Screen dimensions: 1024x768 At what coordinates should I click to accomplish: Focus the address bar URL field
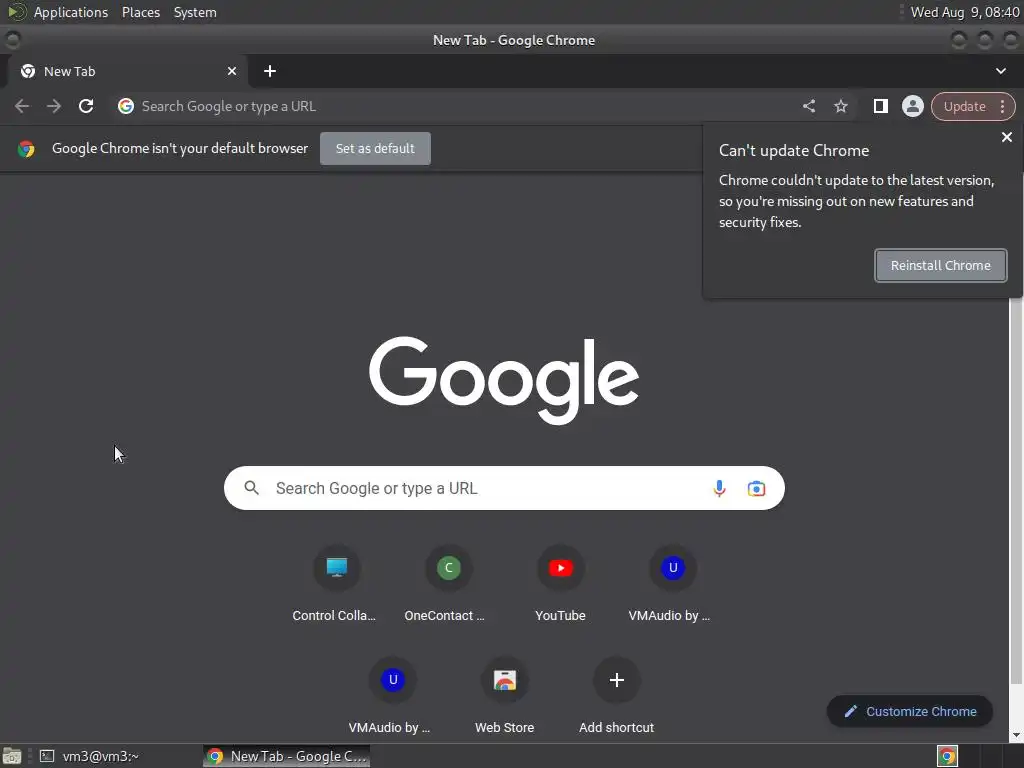[457, 106]
